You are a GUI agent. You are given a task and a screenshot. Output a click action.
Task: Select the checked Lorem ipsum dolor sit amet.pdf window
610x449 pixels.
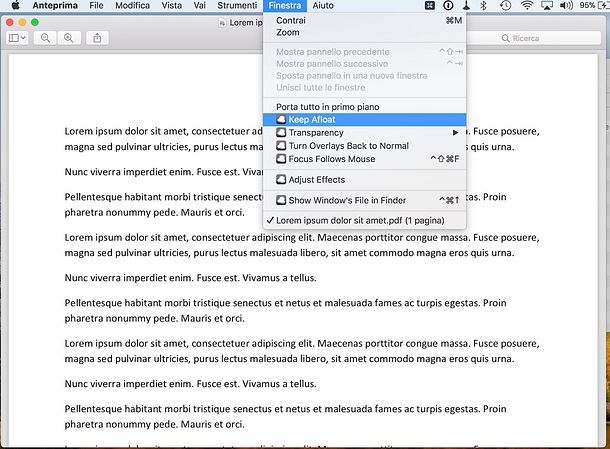point(365,220)
